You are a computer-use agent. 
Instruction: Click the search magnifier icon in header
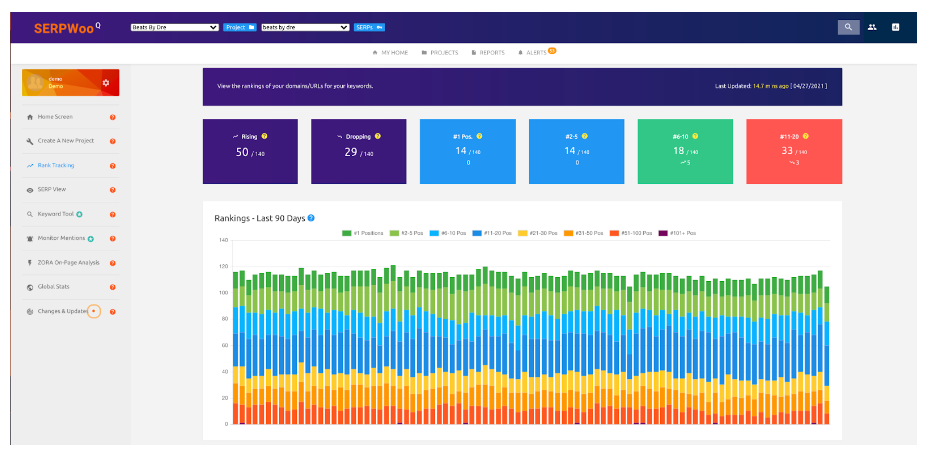point(848,27)
